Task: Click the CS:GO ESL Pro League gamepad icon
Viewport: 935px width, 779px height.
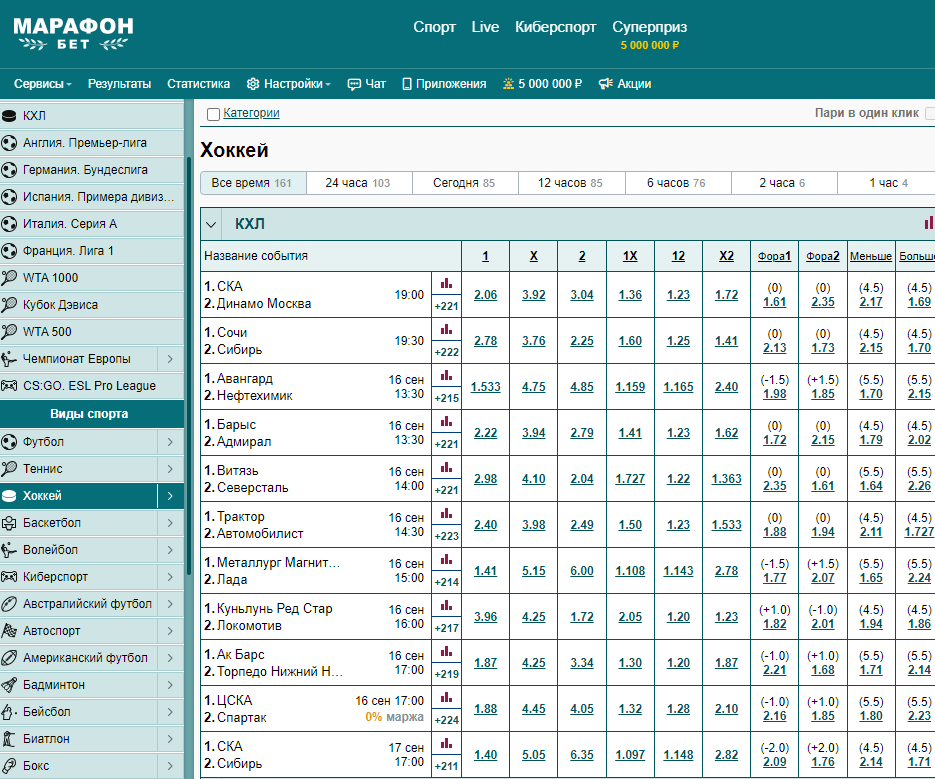Action: (9, 385)
